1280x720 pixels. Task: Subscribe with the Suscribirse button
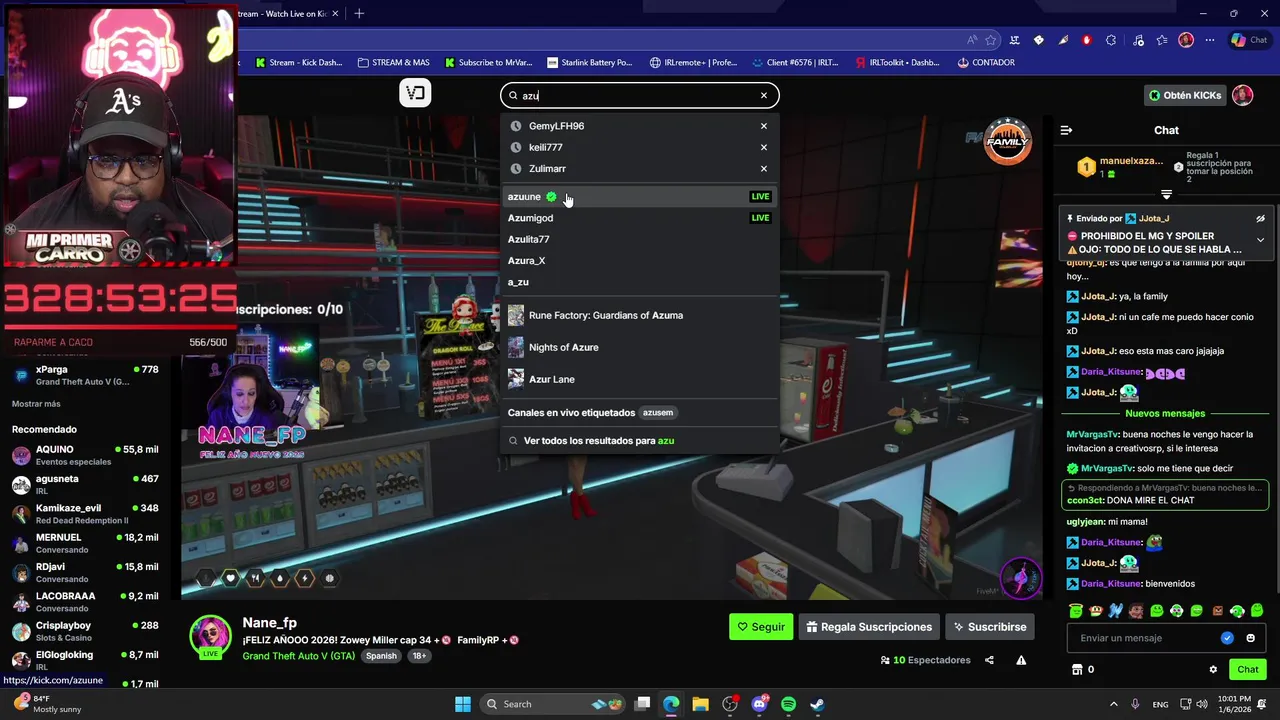[x=990, y=627]
